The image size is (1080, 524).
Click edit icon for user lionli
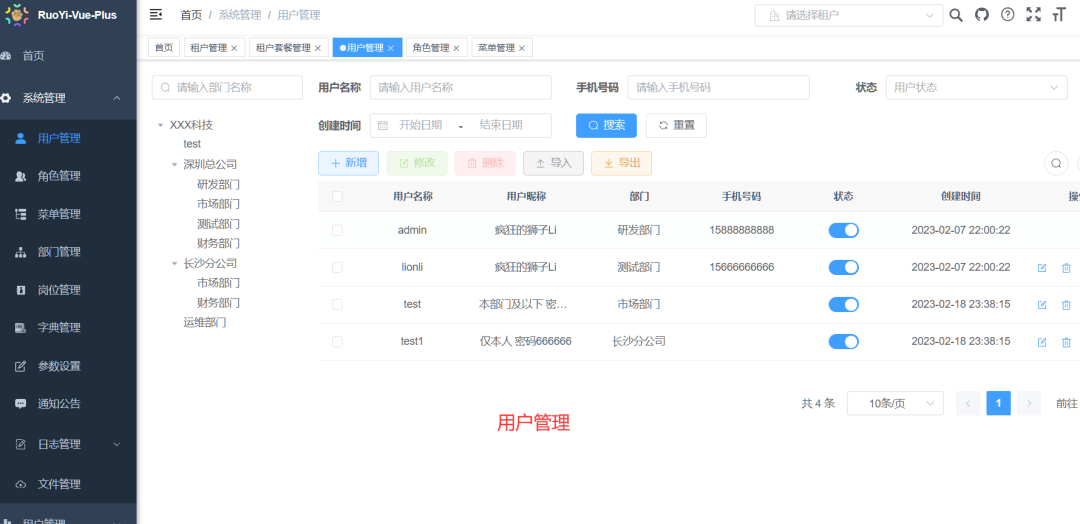click(1042, 268)
